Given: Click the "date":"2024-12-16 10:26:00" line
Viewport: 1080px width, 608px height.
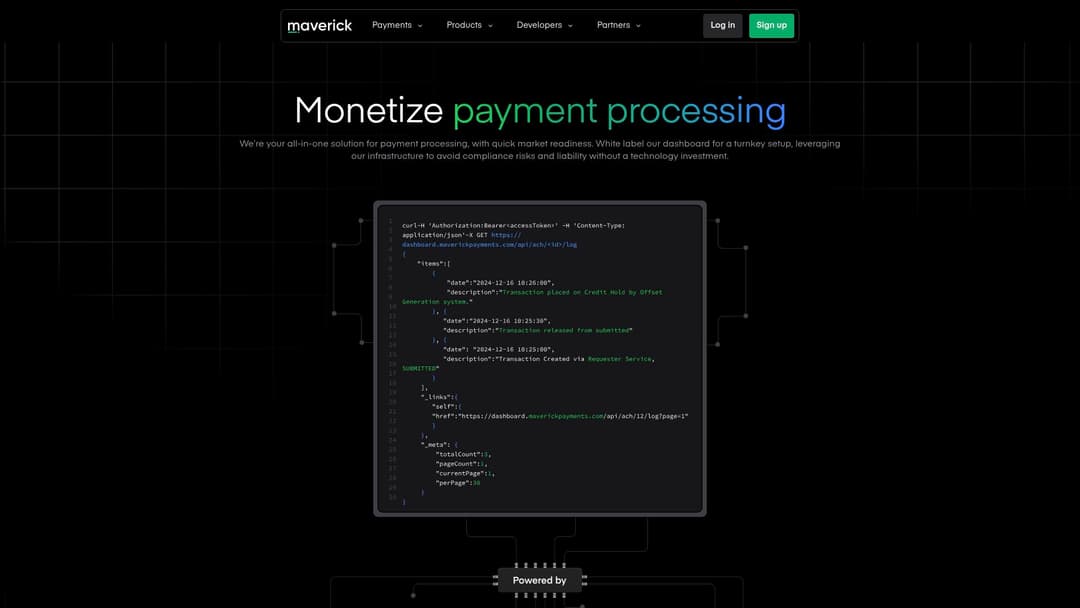Looking at the screenshot, I should [500, 283].
